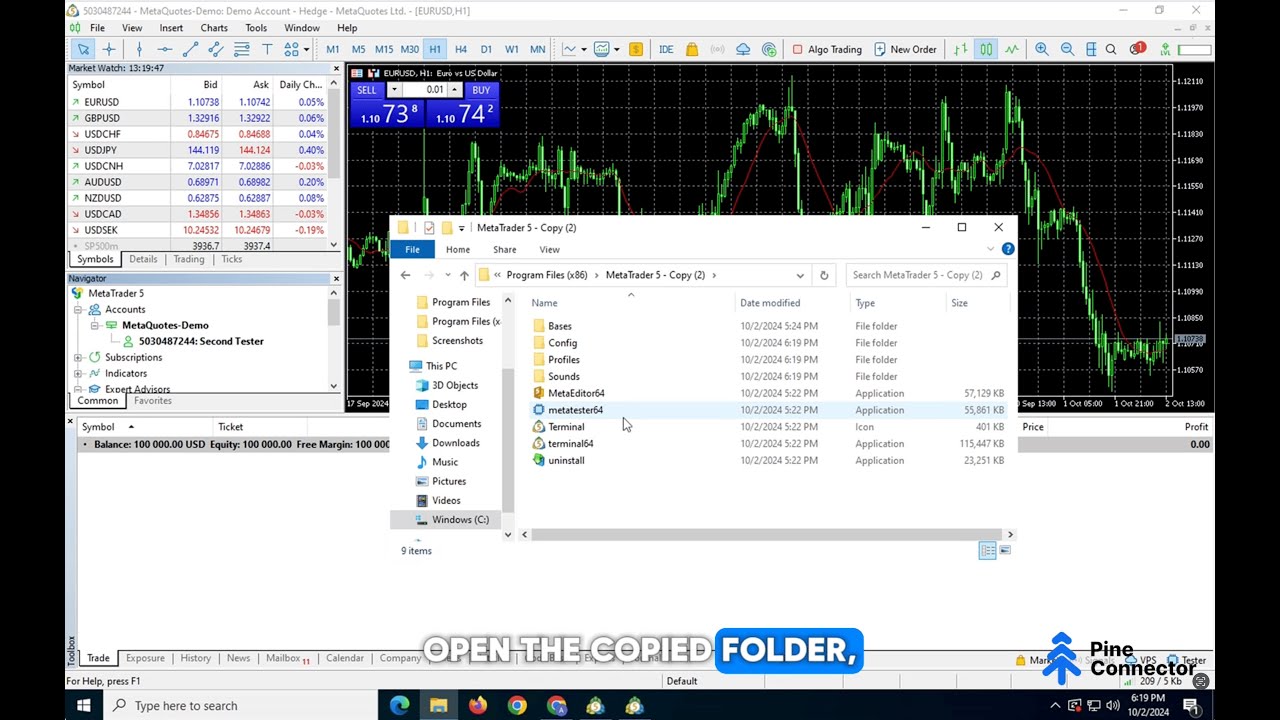Select Windows (C:) in Explorer sidebar
The image size is (1280, 720).
(x=459, y=520)
